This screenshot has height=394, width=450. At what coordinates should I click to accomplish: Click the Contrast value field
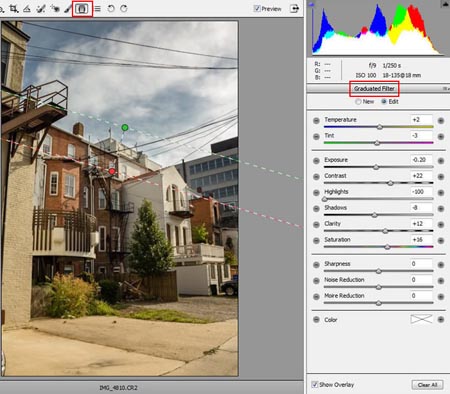421,176
